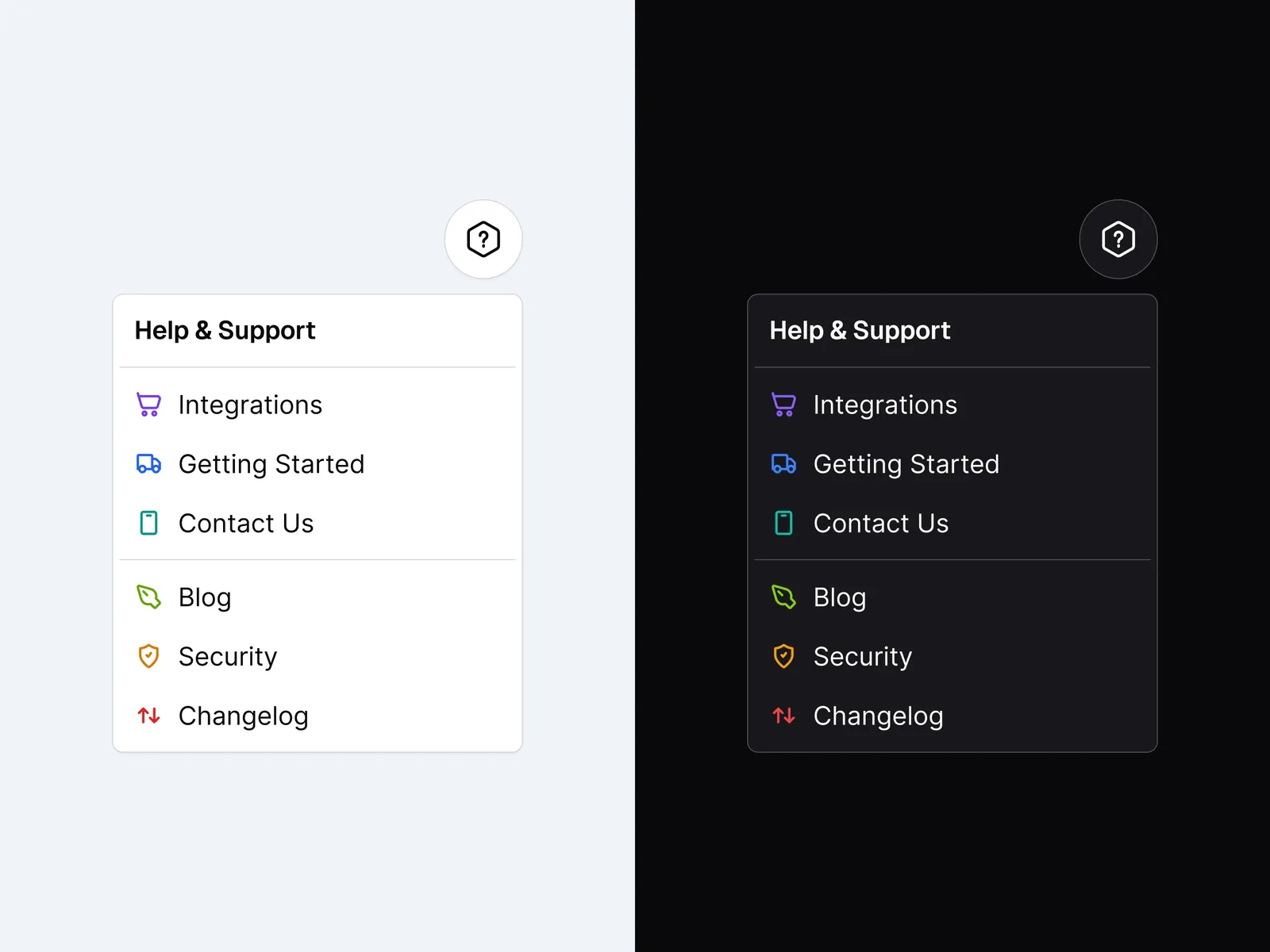This screenshot has width=1270, height=952.
Task: Click the help hexagon button in dark theme
Action: tap(1118, 239)
